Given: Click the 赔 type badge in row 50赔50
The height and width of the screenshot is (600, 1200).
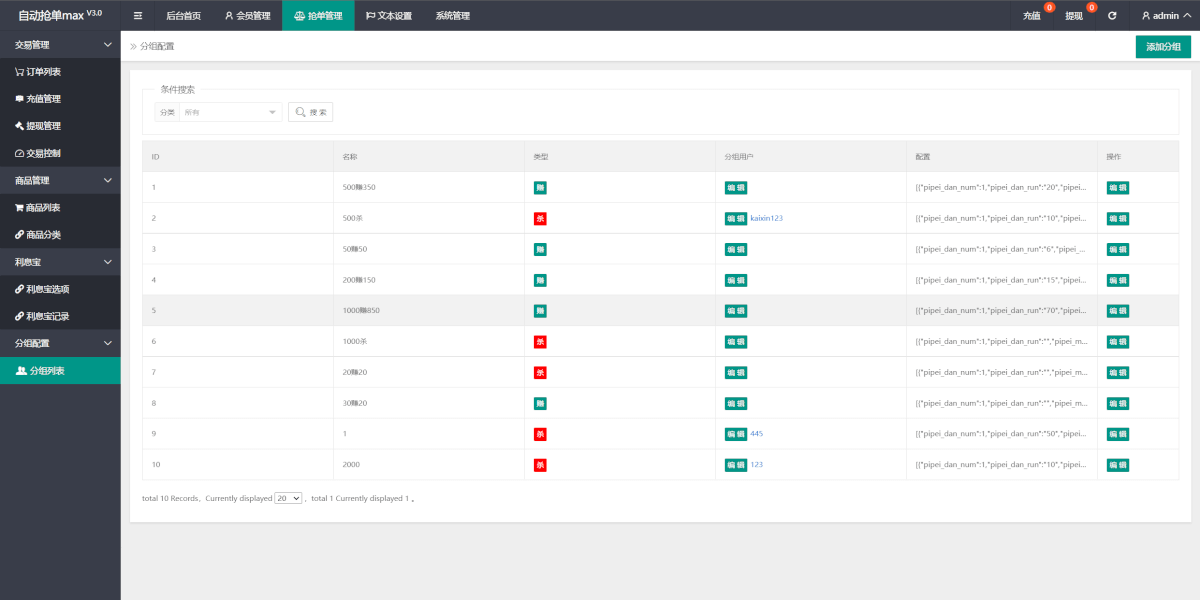Looking at the screenshot, I should (540, 249).
